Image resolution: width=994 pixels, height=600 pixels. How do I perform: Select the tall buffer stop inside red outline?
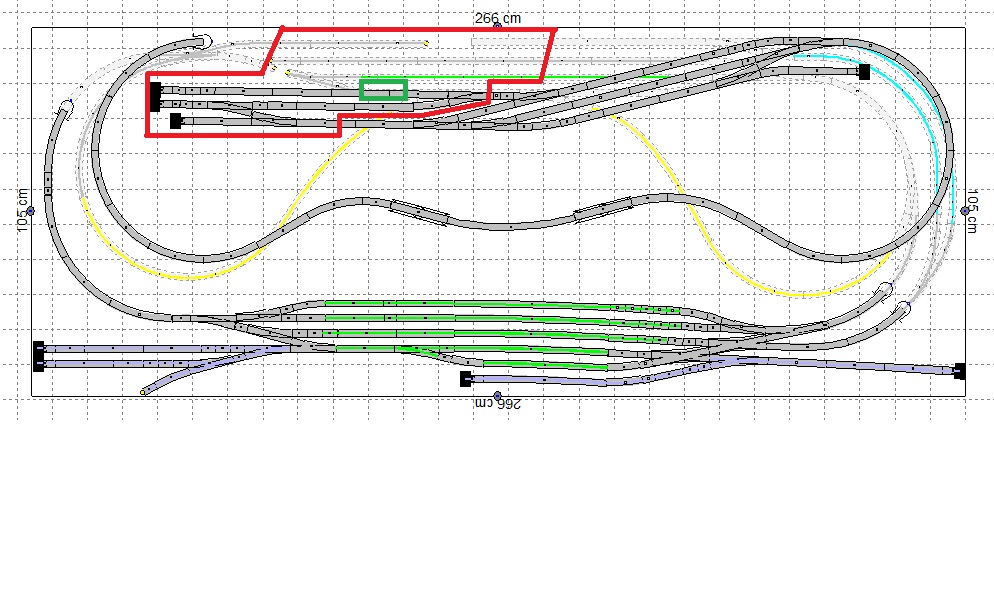[x=155, y=96]
